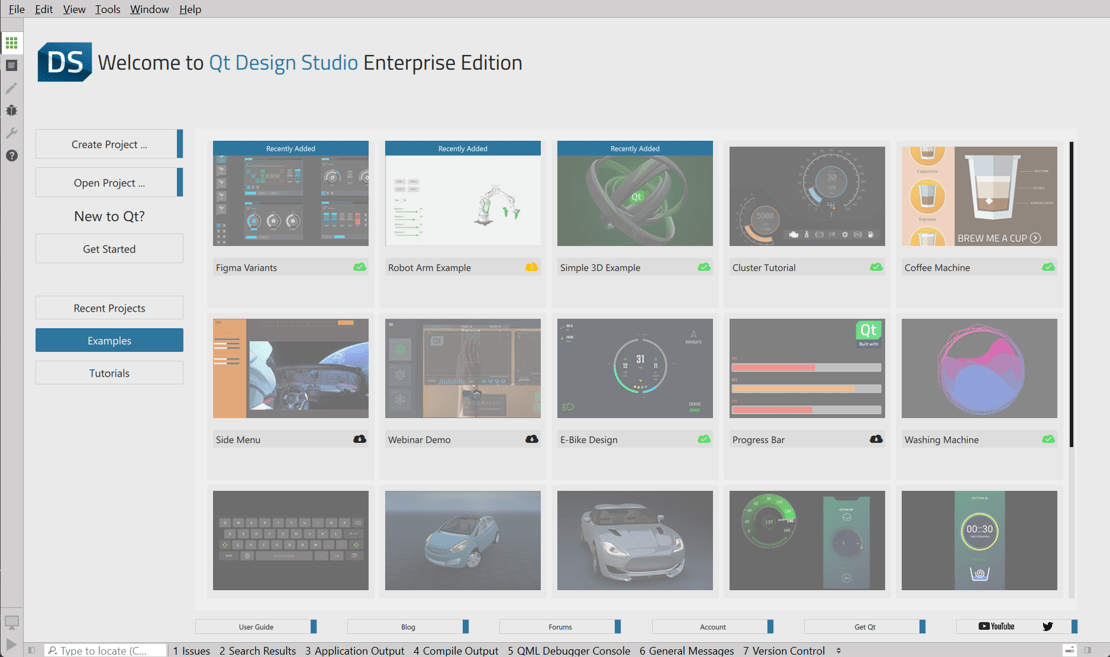Type in the locator search field
The width and height of the screenshot is (1110, 657).
pyautogui.click(x=103, y=650)
